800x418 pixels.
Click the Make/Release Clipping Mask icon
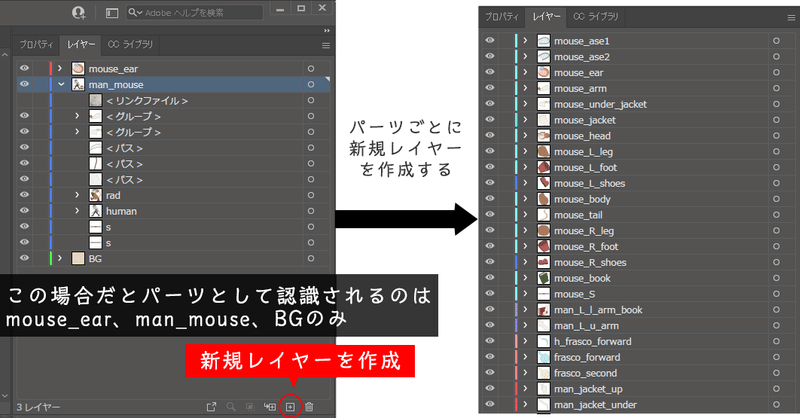click(x=250, y=407)
